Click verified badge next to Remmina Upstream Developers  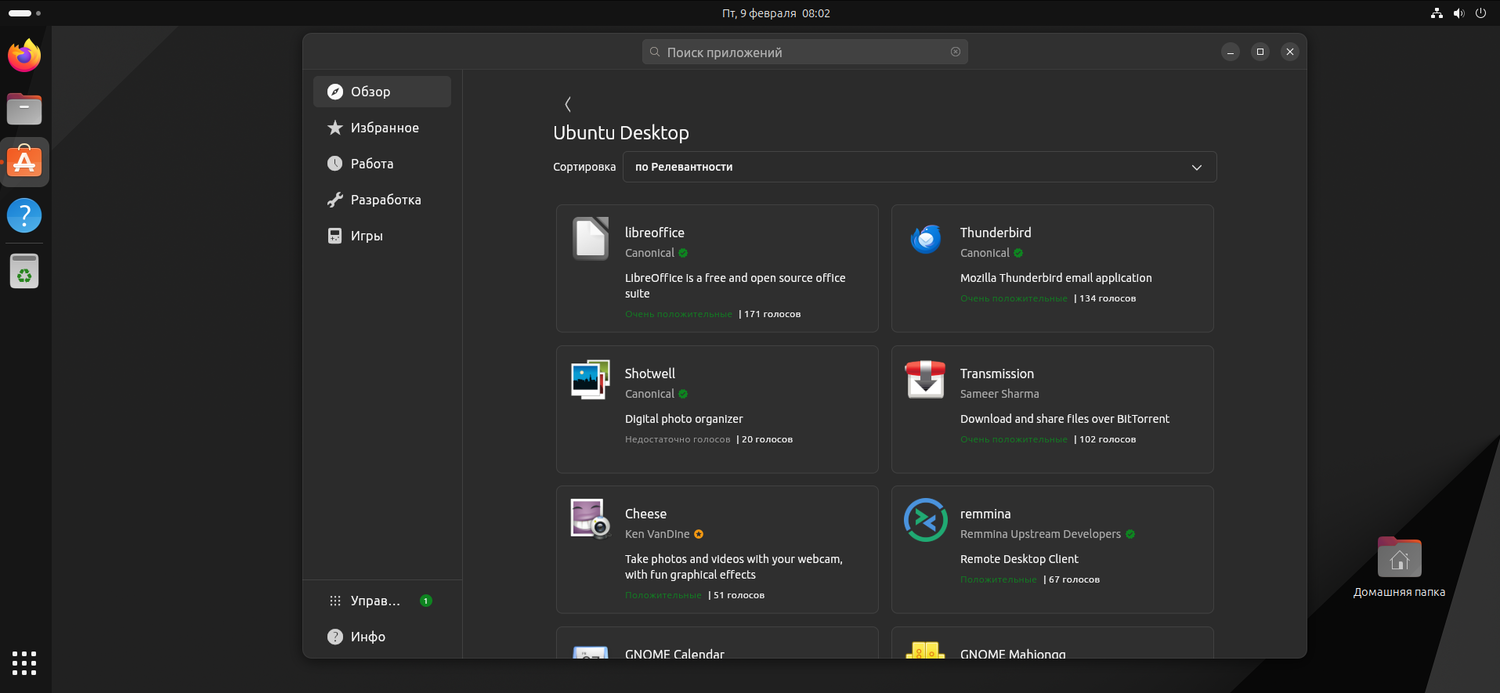pyautogui.click(x=1130, y=534)
